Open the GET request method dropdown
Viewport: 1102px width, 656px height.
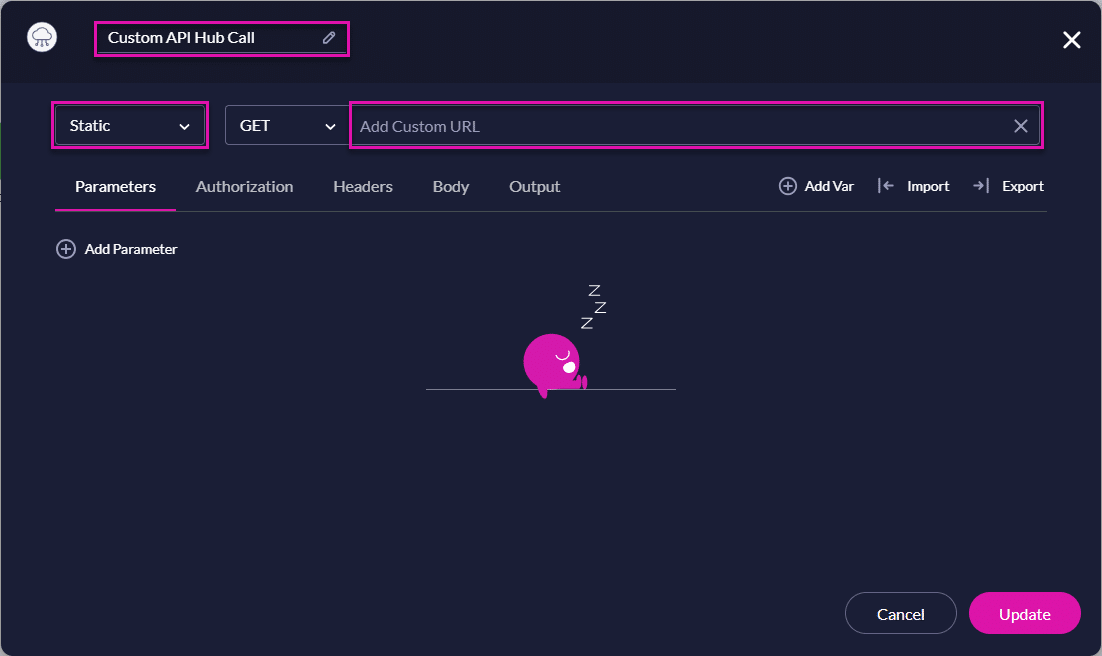pos(286,125)
